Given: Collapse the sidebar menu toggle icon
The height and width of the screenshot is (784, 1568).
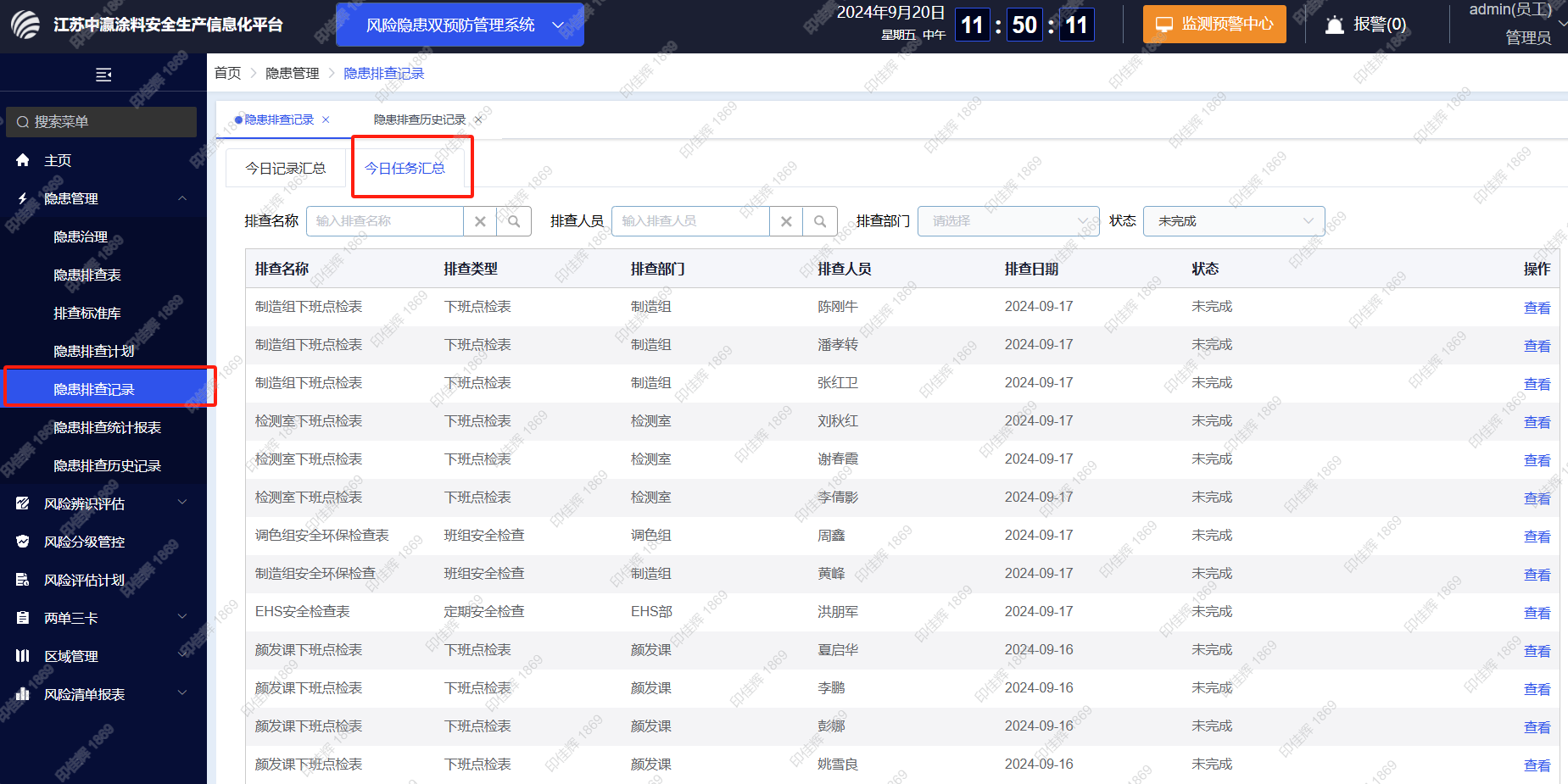Looking at the screenshot, I should 103,75.
